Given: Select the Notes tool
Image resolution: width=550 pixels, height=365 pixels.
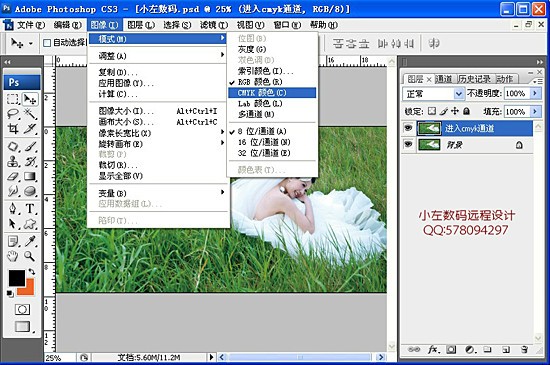Looking at the screenshot, I should click(13, 241).
